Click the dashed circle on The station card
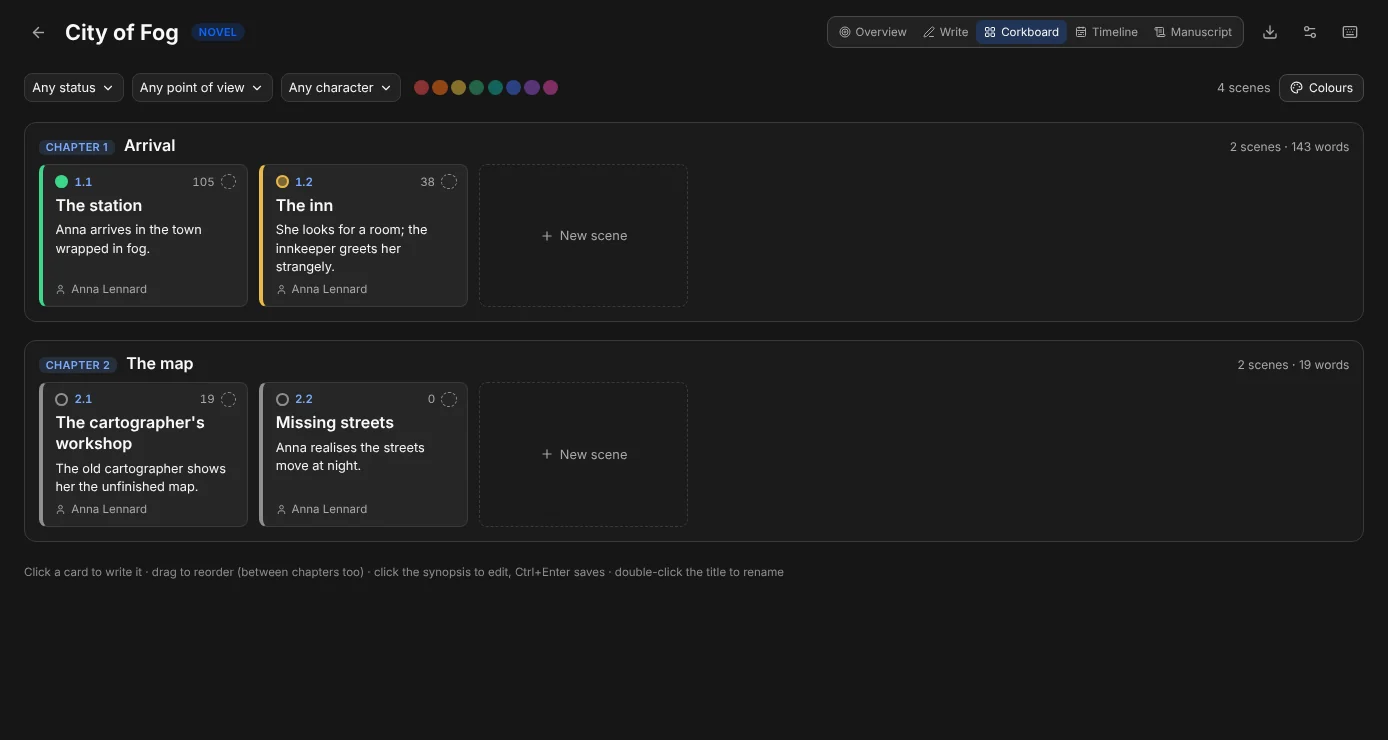1388x740 pixels. click(228, 182)
